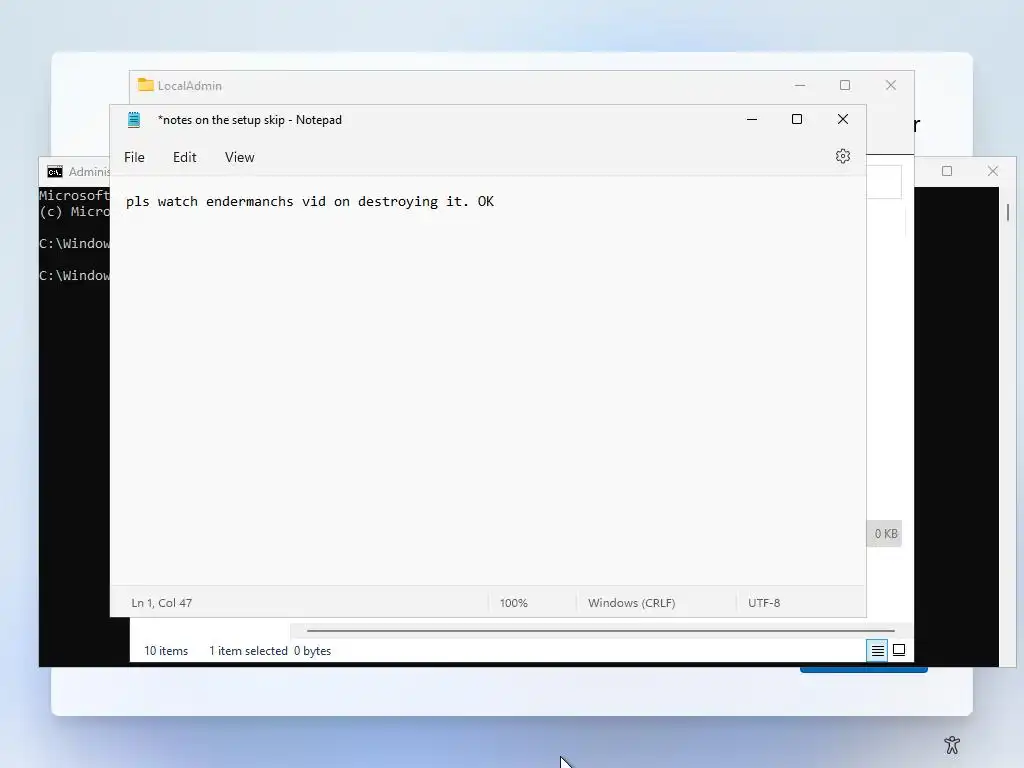Minimize the Notepad window
Screen dimensions: 1024x768
click(752, 120)
